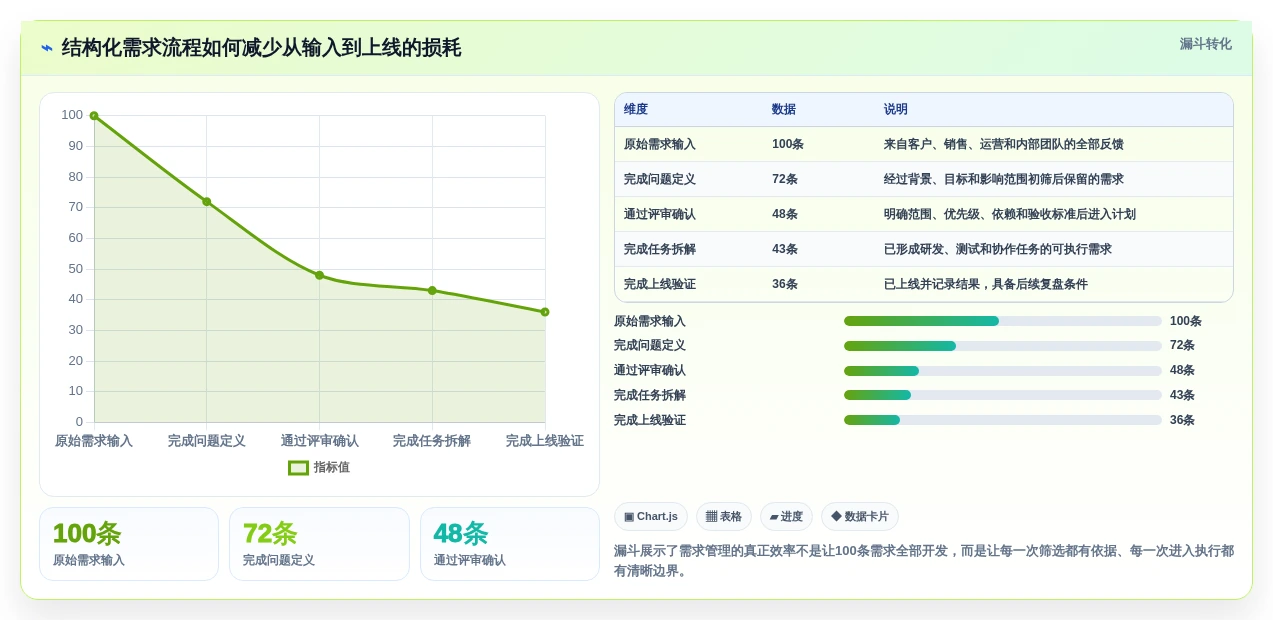This screenshot has height=620, width=1273.
Task: Click the chart point for 原始需求输入
Action: click(x=94, y=116)
